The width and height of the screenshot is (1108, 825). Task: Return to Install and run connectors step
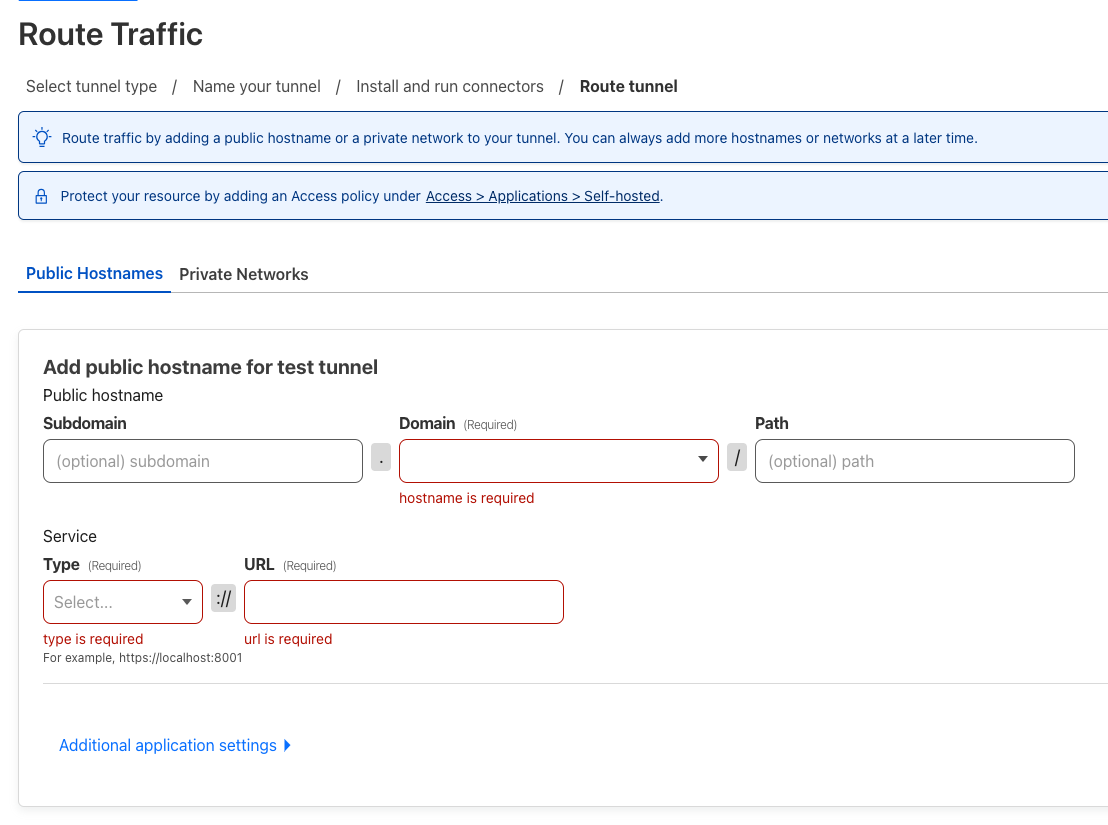[450, 87]
